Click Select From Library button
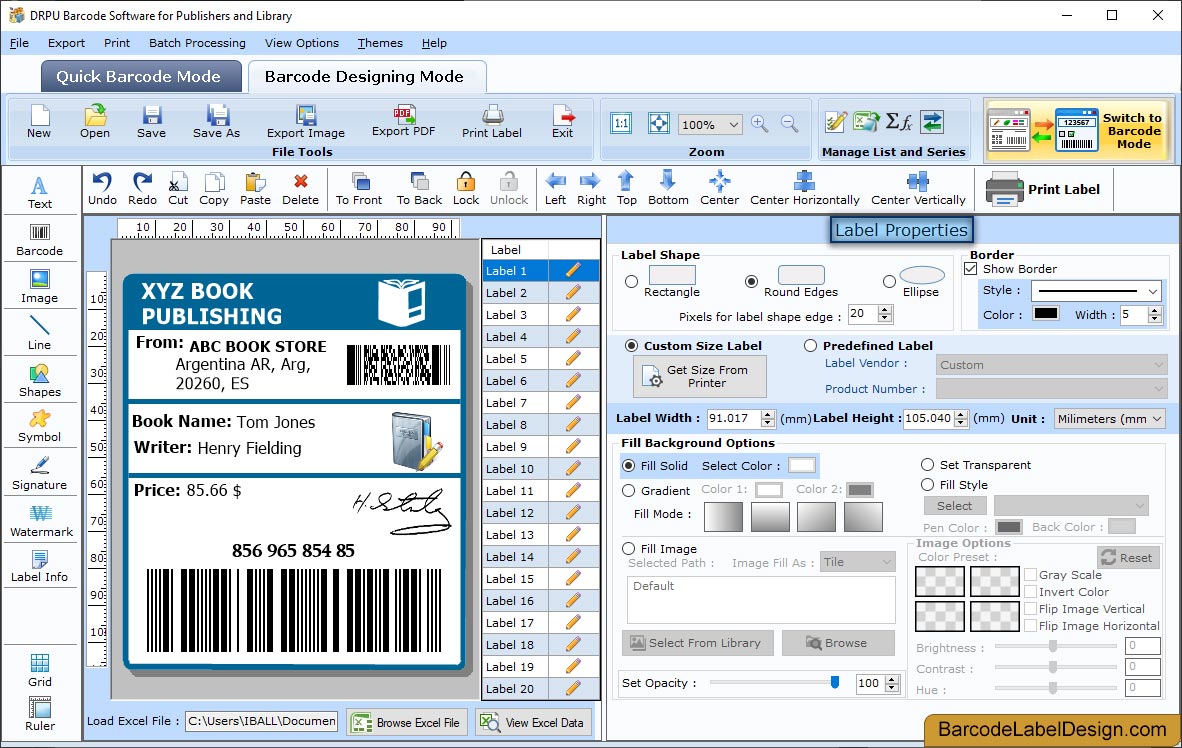The image size is (1182, 748). (x=698, y=643)
